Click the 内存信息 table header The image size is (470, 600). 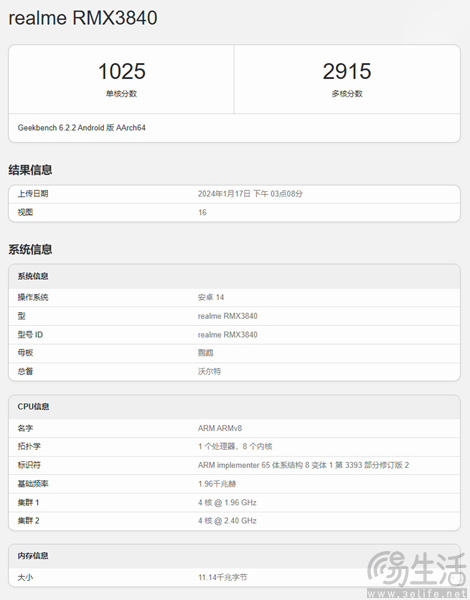pos(33,556)
